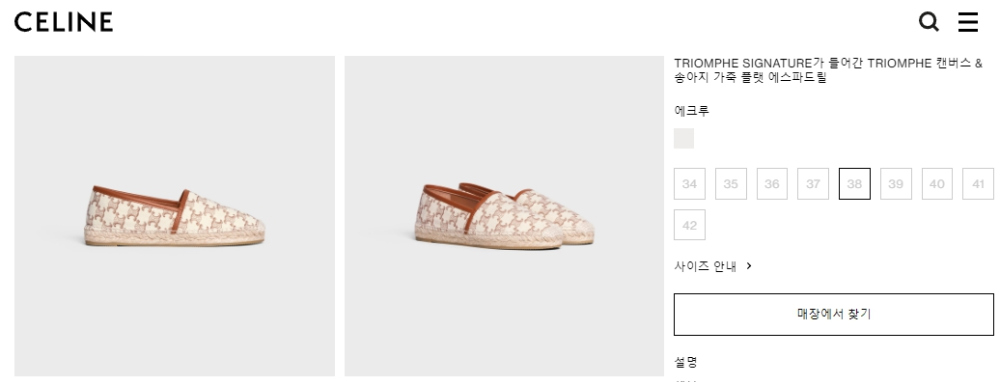1000x382 pixels.
Task: Pick the selected size 38 box
Action: coord(855,184)
